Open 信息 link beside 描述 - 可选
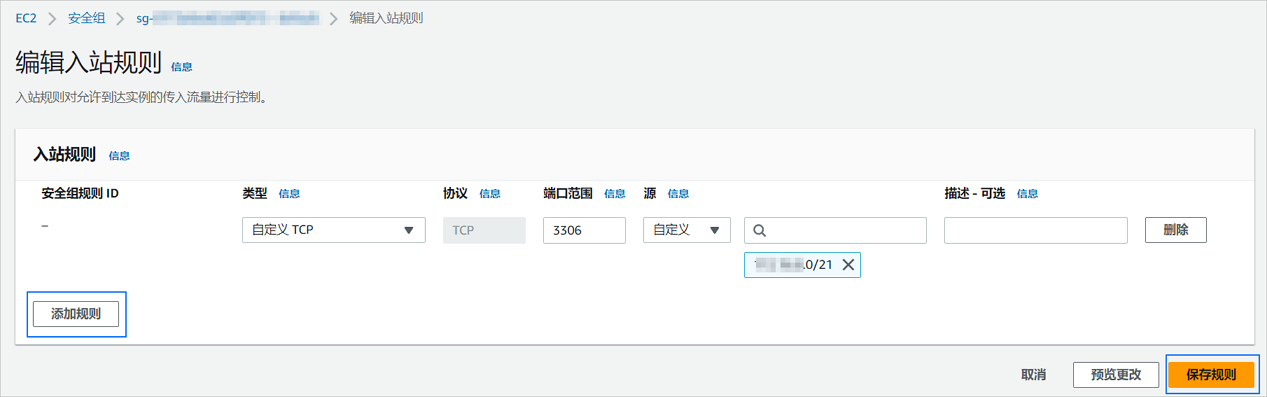 [x=1028, y=194]
